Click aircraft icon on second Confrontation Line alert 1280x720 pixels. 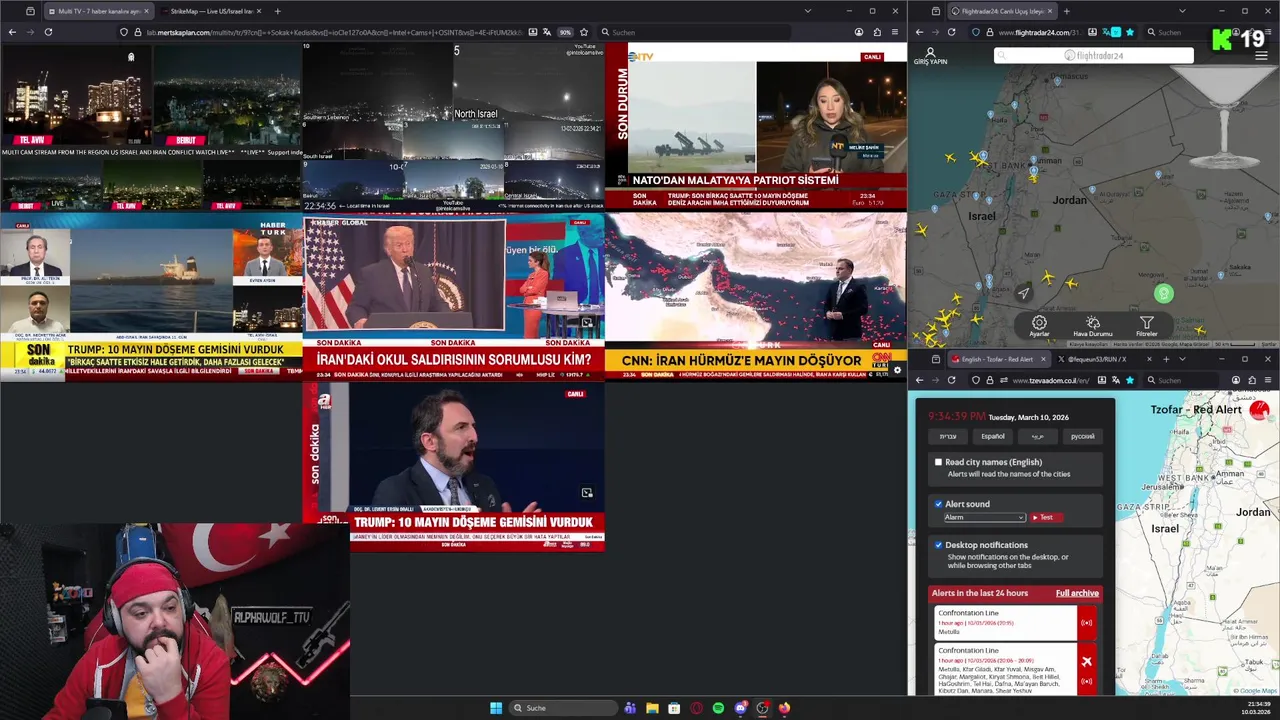[1086, 661]
